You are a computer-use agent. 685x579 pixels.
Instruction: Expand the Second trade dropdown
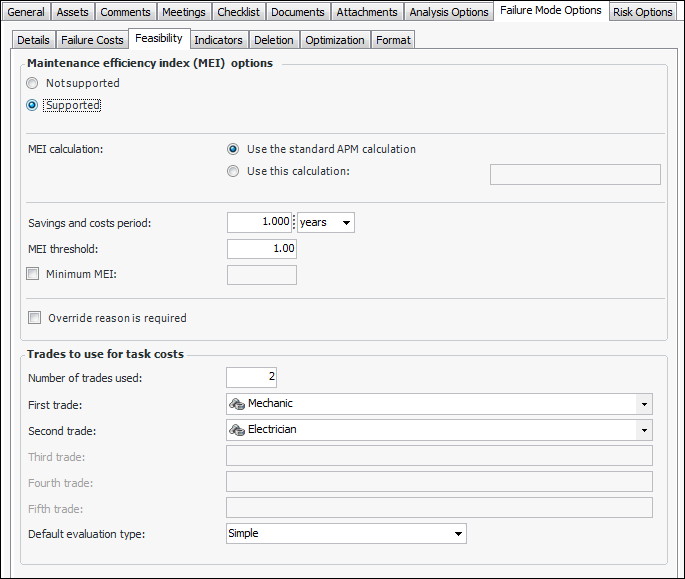(644, 430)
